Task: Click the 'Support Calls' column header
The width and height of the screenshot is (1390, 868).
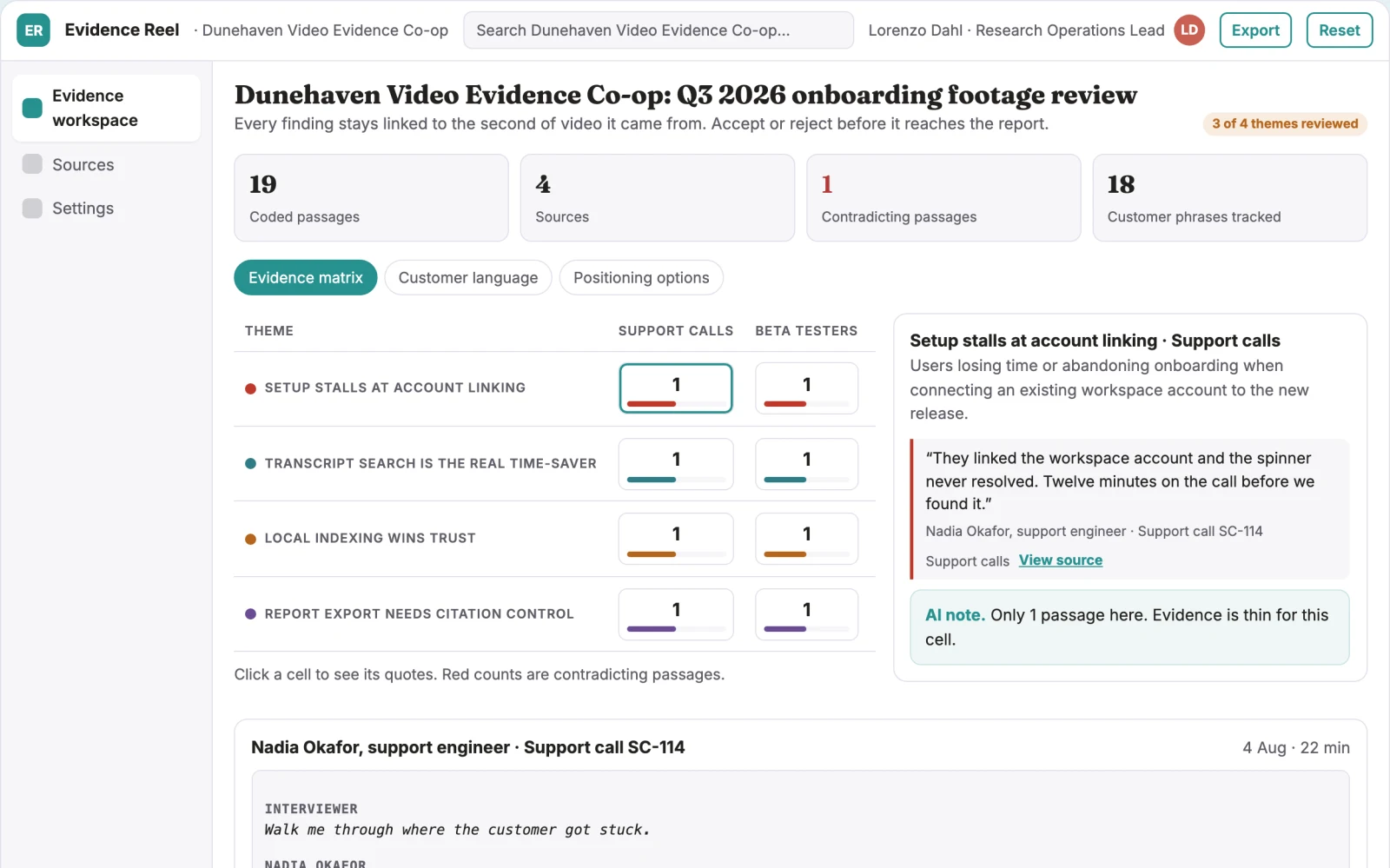Action: (x=676, y=331)
